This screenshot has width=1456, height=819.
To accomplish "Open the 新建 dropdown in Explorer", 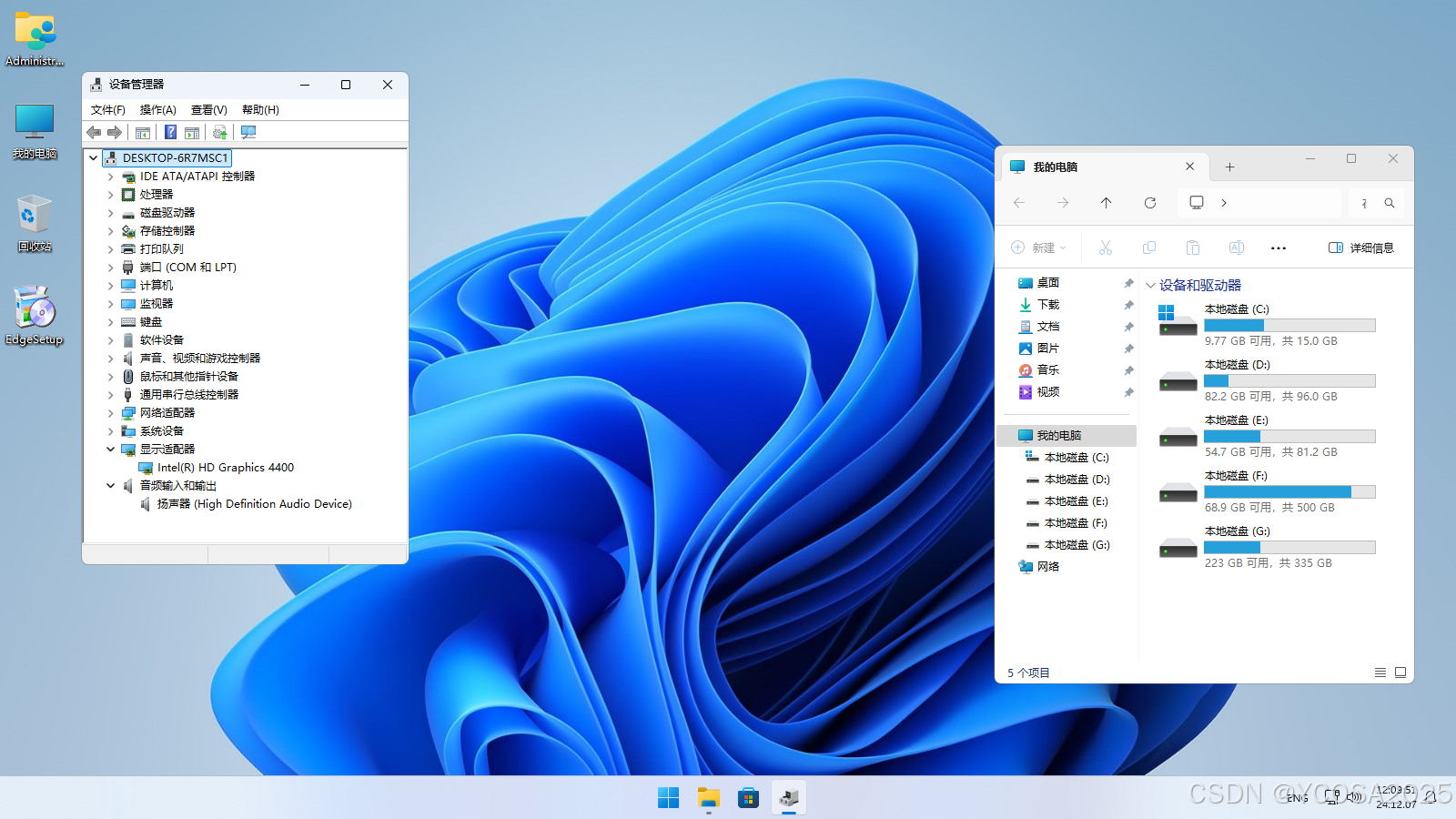I will click(x=1038, y=248).
